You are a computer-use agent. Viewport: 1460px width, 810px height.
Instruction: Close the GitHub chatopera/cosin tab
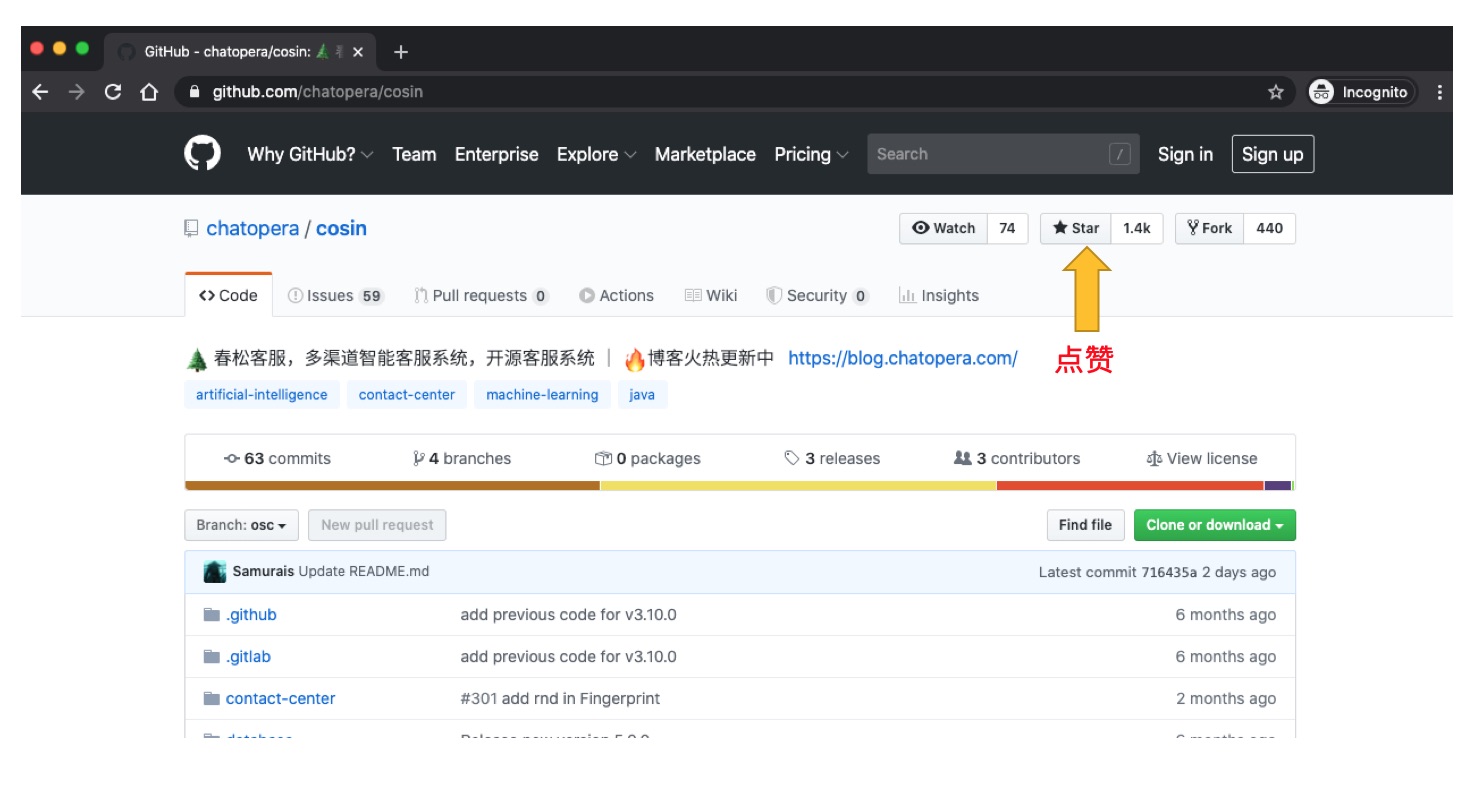coord(358,52)
